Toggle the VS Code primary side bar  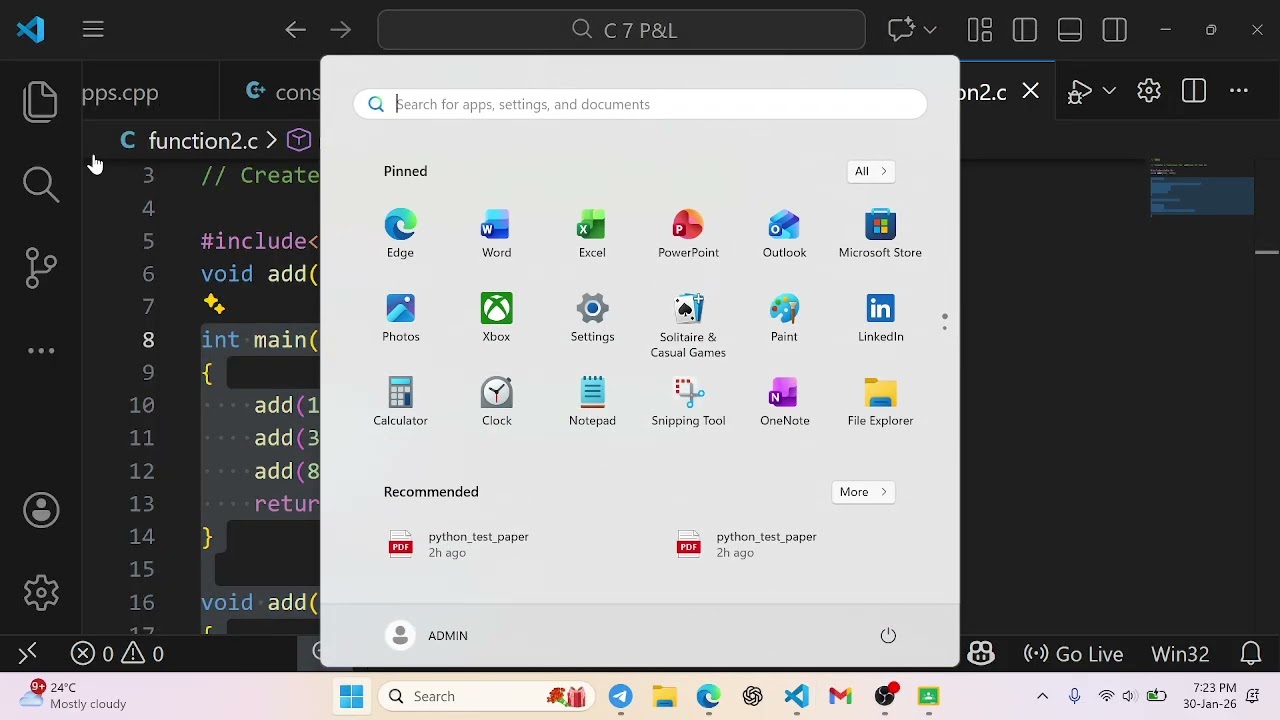[1025, 30]
